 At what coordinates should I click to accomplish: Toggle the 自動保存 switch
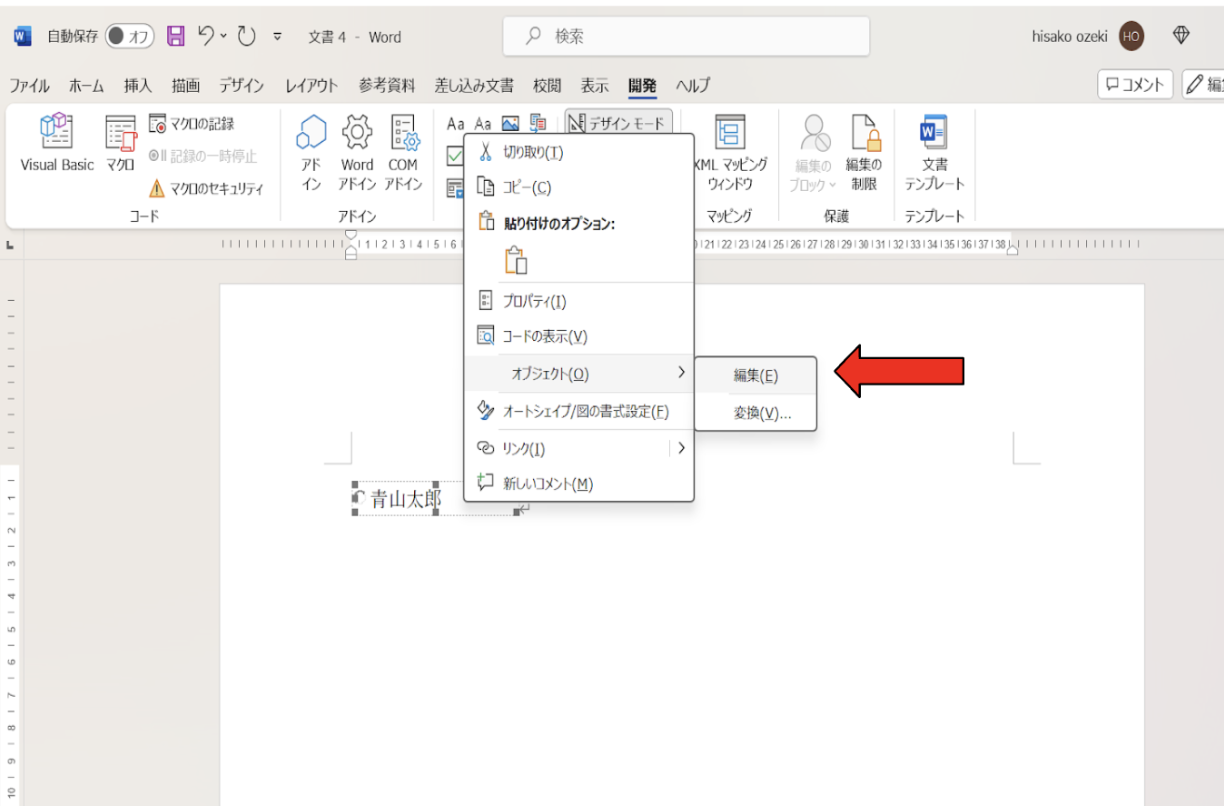[x=129, y=37]
